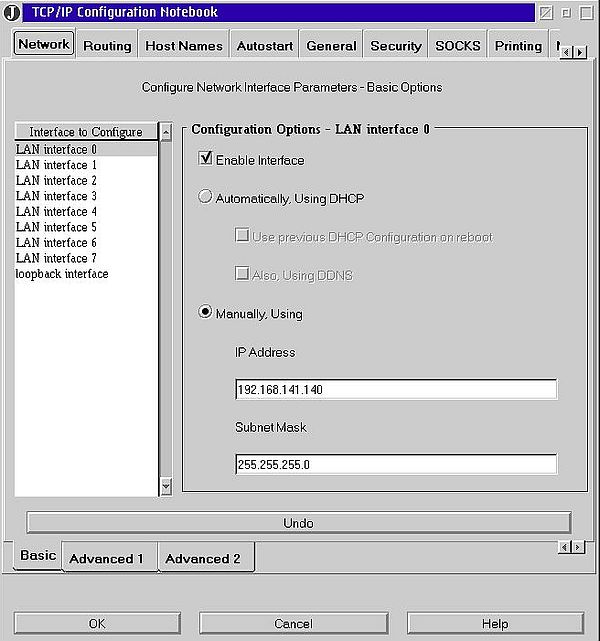This screenshot has height=641, width=600.
Task: Open the Security tab
Action: (395, 46)
